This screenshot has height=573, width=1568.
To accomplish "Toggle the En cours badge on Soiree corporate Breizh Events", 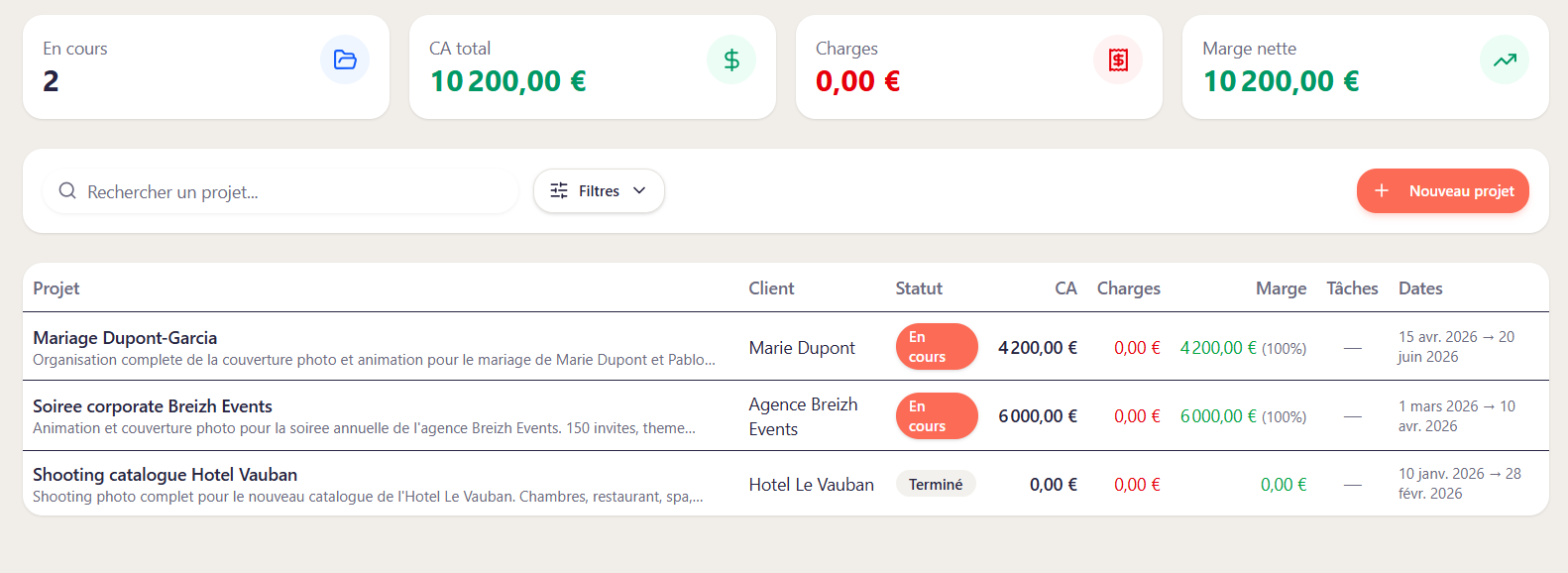I will 936,415.
